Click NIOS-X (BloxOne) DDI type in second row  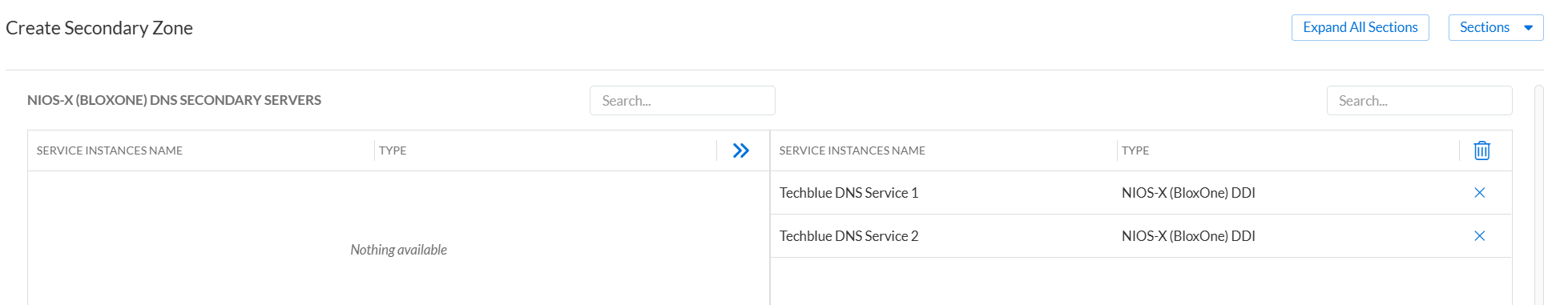click(x=1188, y=236)
